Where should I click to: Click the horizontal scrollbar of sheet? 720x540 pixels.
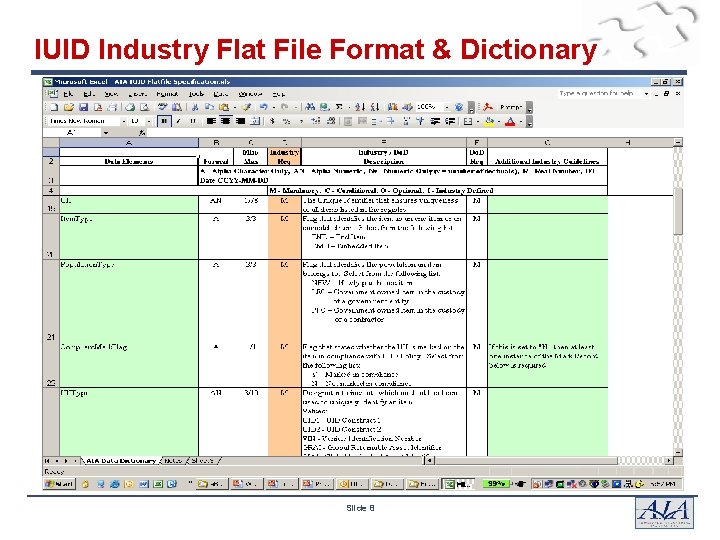click(x=549, y=460)
